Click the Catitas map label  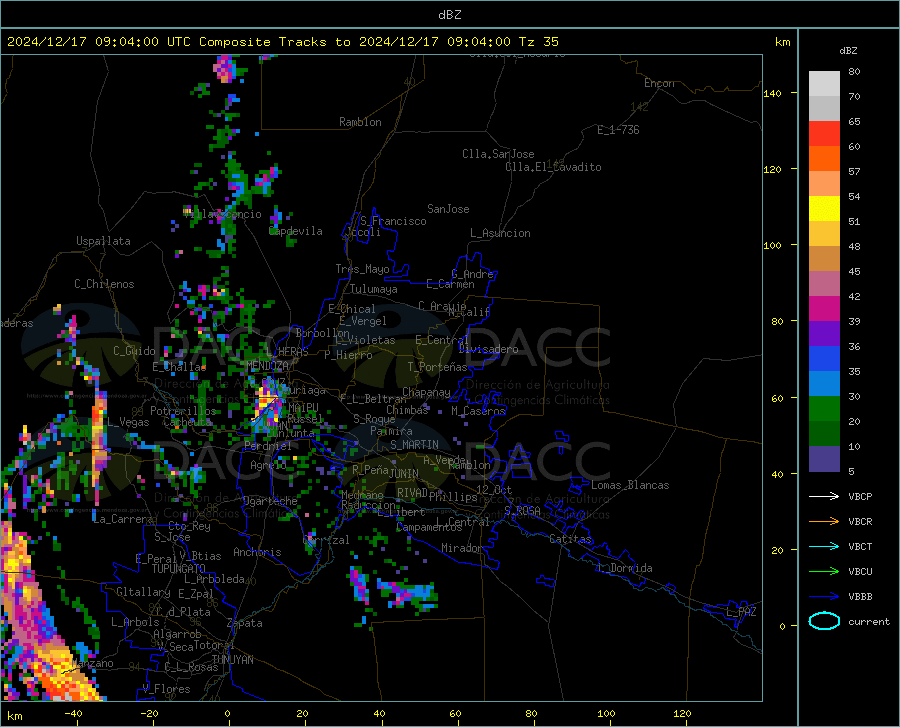point(570,539)
